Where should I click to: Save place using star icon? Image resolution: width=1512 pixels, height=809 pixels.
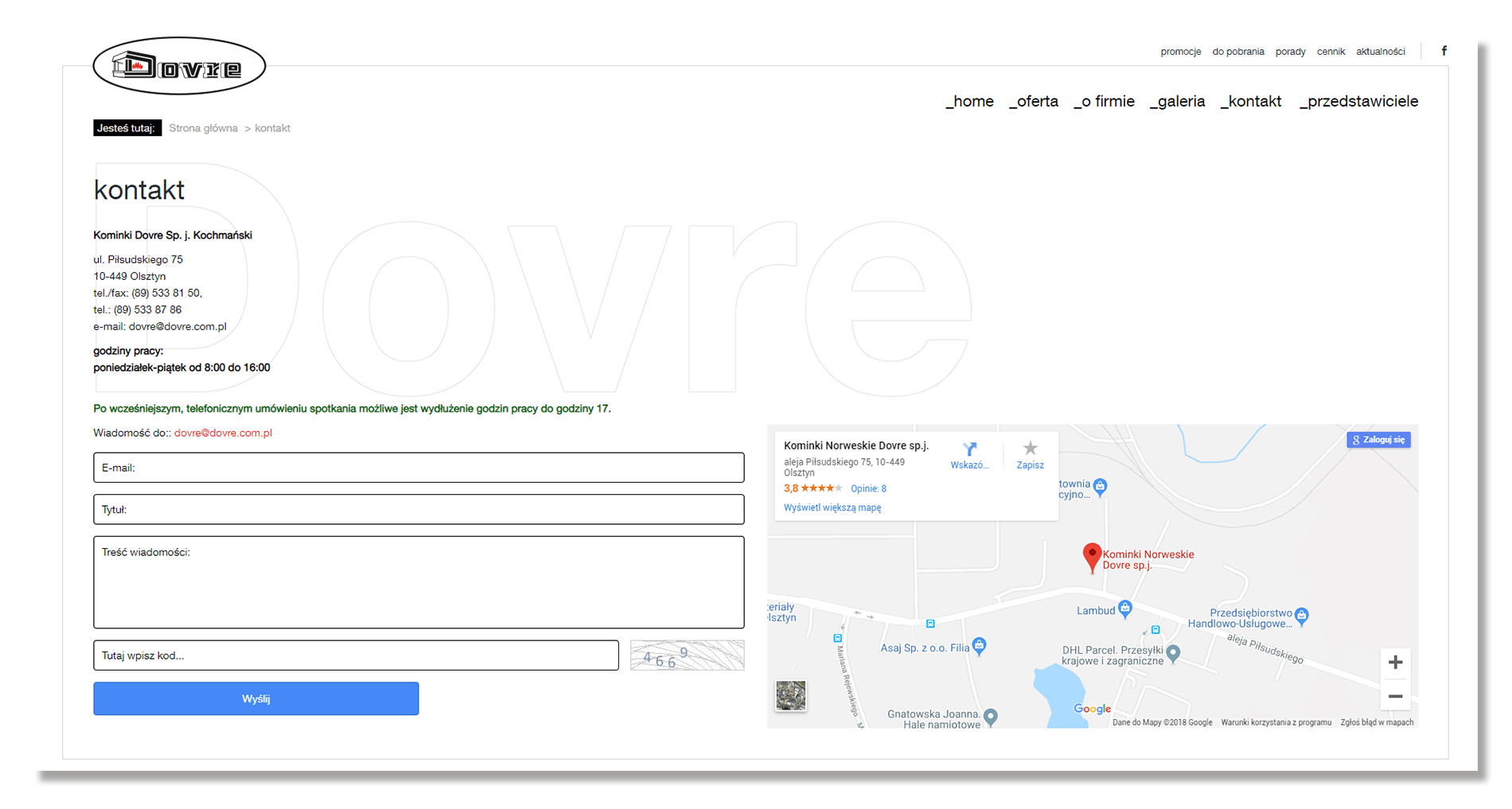pos(1030,449)
